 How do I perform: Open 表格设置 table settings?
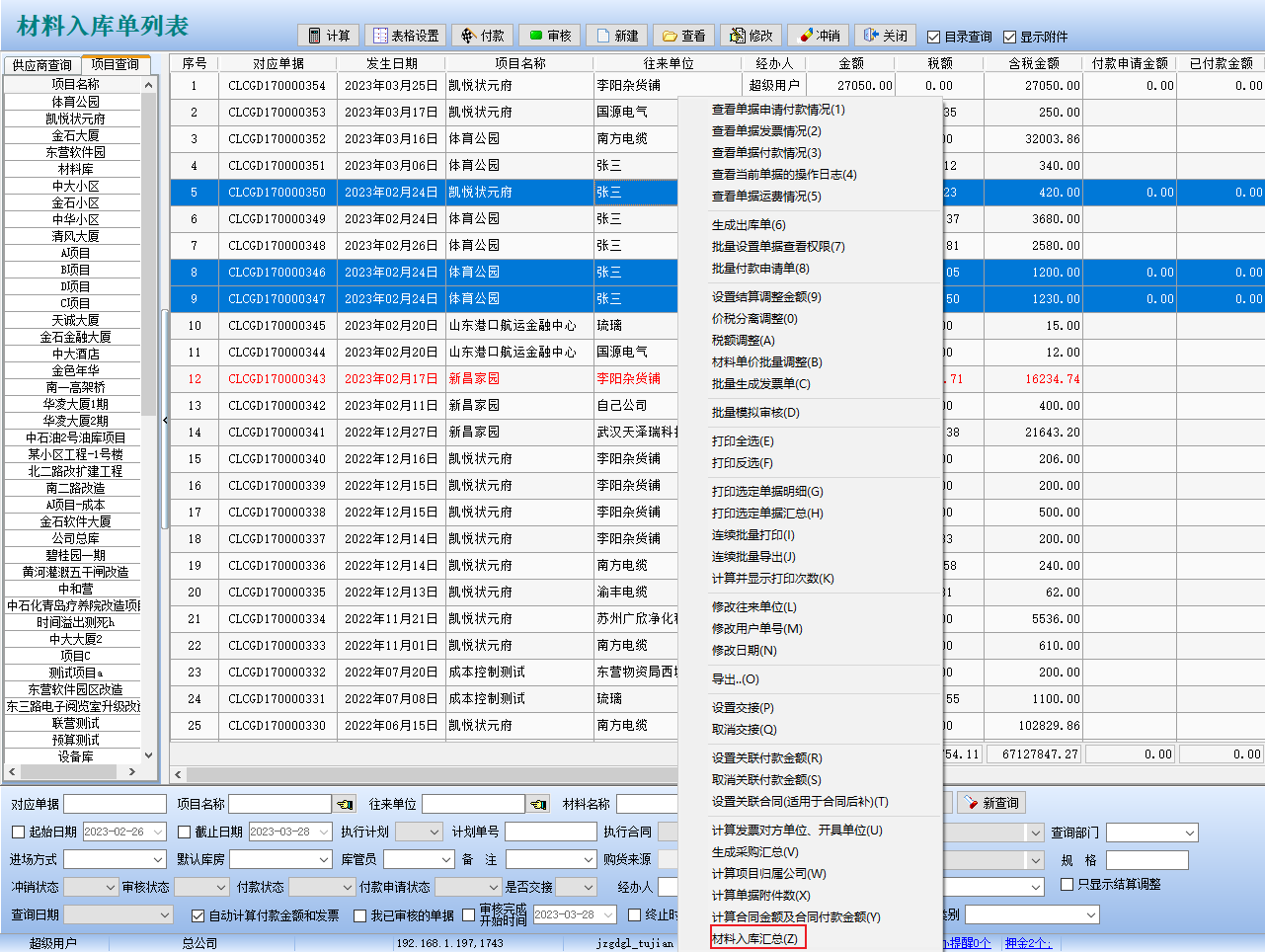(x=405, y=36)
